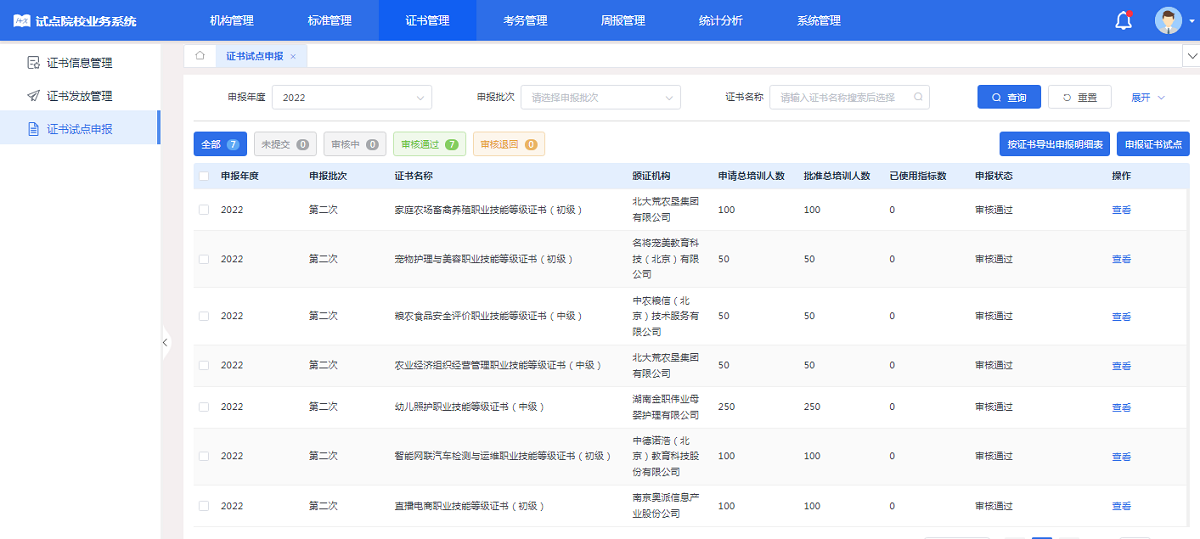Open 证书信息管理 in sidebar
Screen dimensions: 1200x539
click(x=79, y=63)
